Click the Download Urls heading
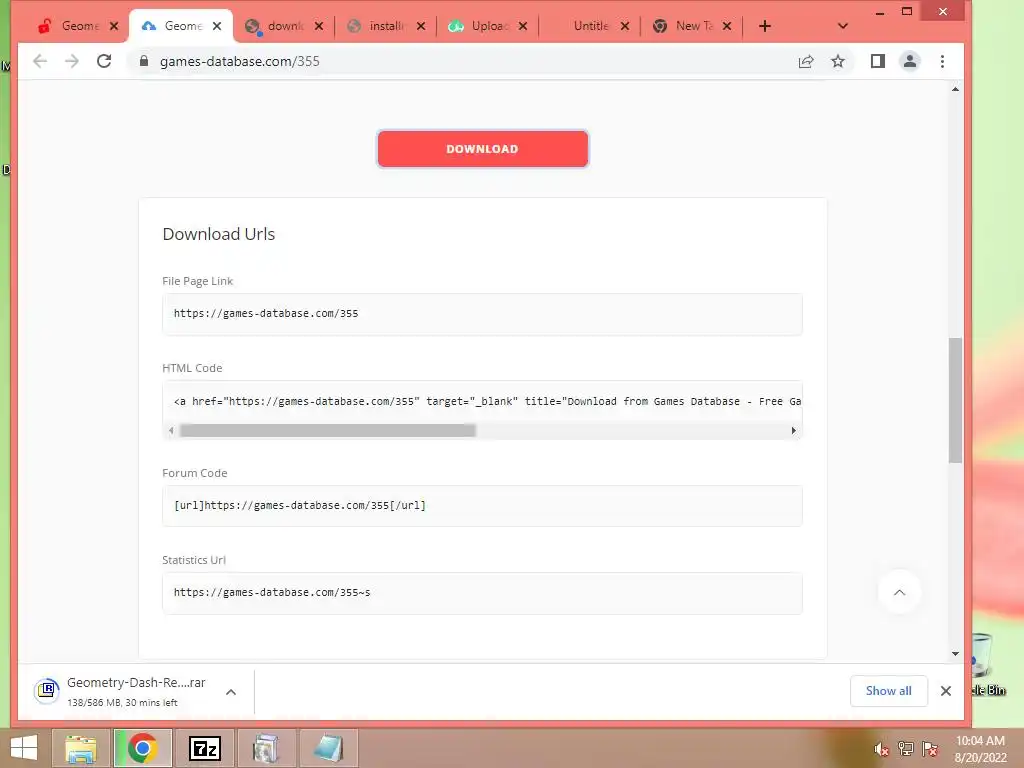Viewport: 1024px width, 768px height. (x=219, y=234)
